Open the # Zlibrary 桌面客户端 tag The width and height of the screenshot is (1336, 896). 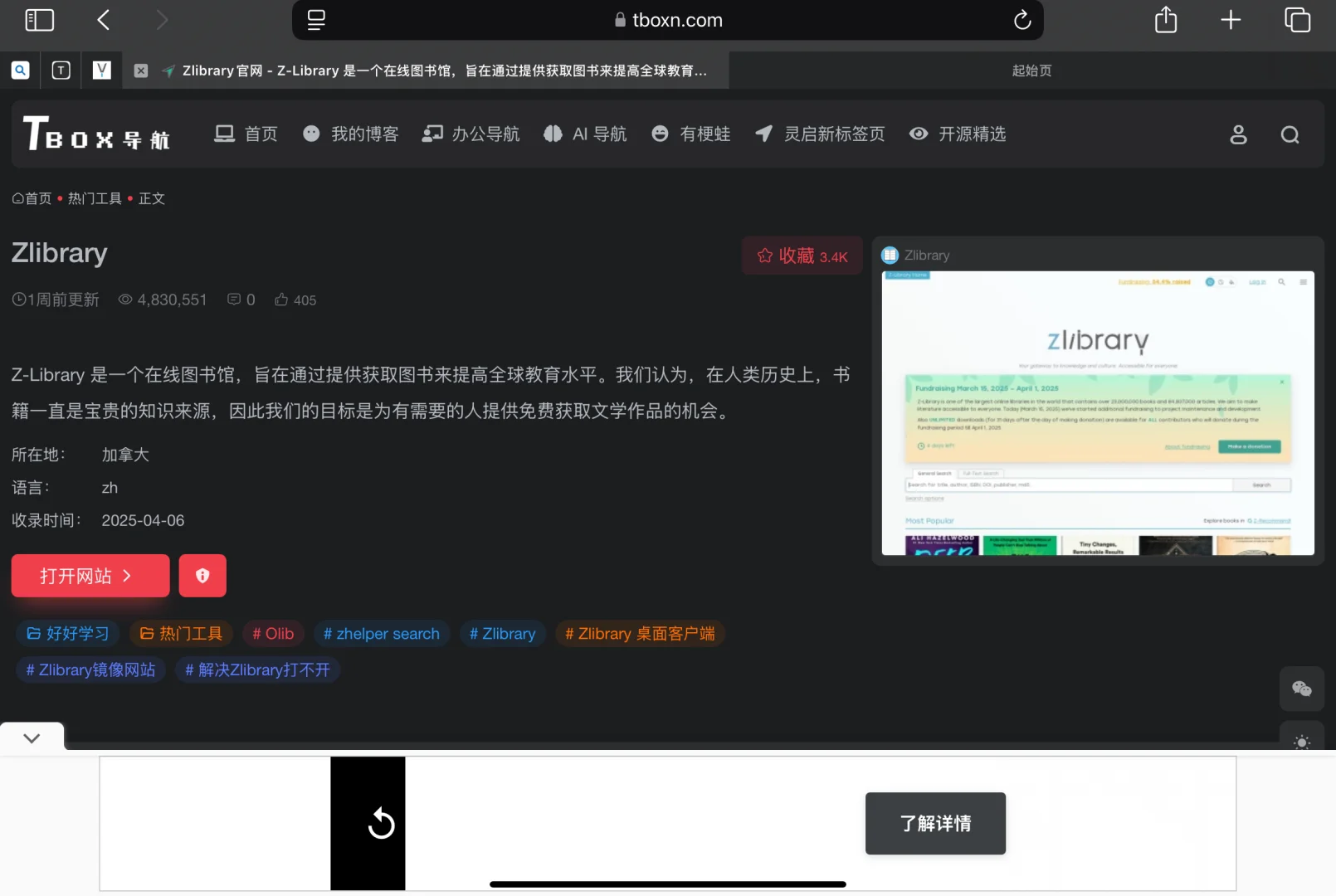tap(640, 634)
